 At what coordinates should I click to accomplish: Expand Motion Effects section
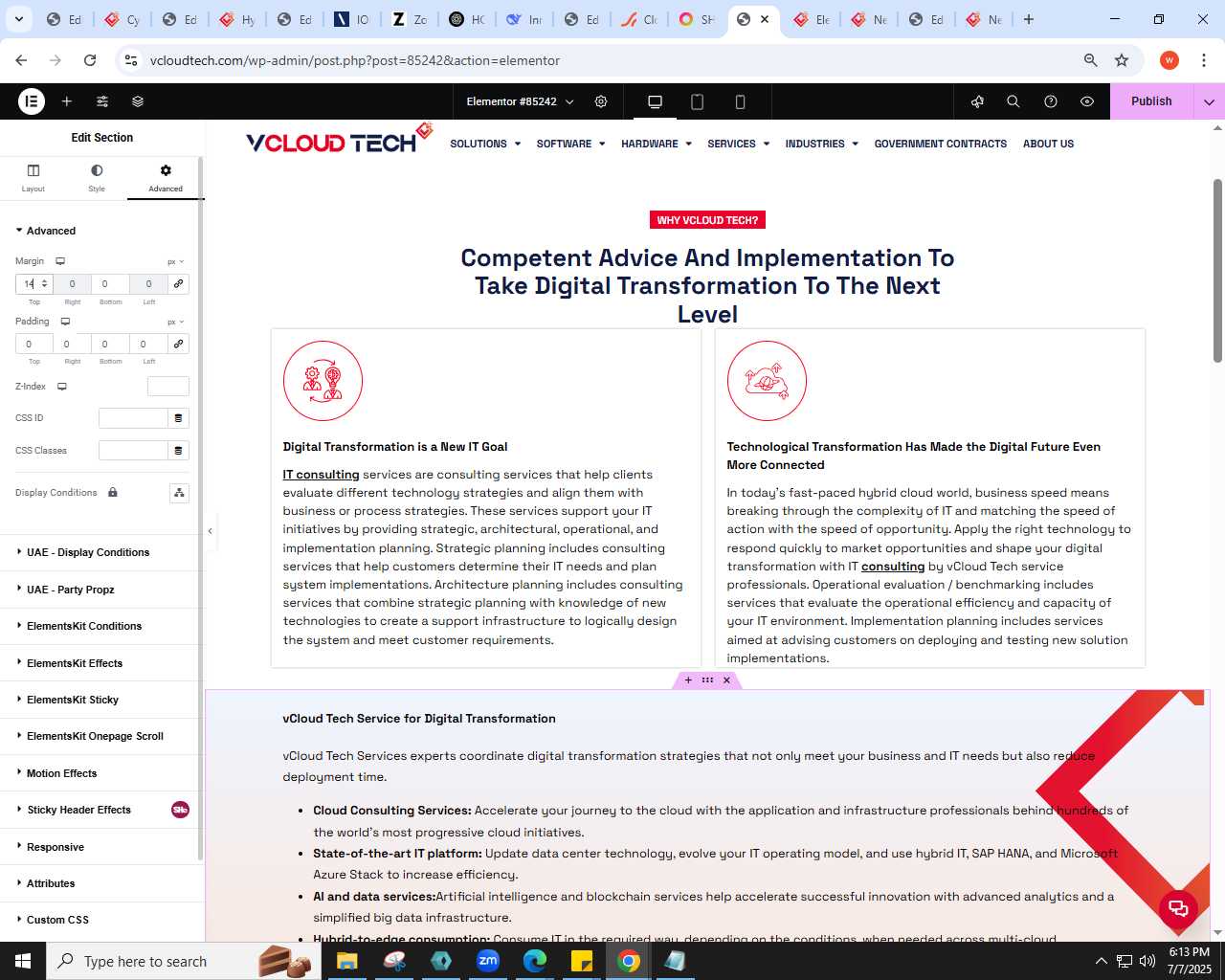pyautogui.click(x=101, y=773)
